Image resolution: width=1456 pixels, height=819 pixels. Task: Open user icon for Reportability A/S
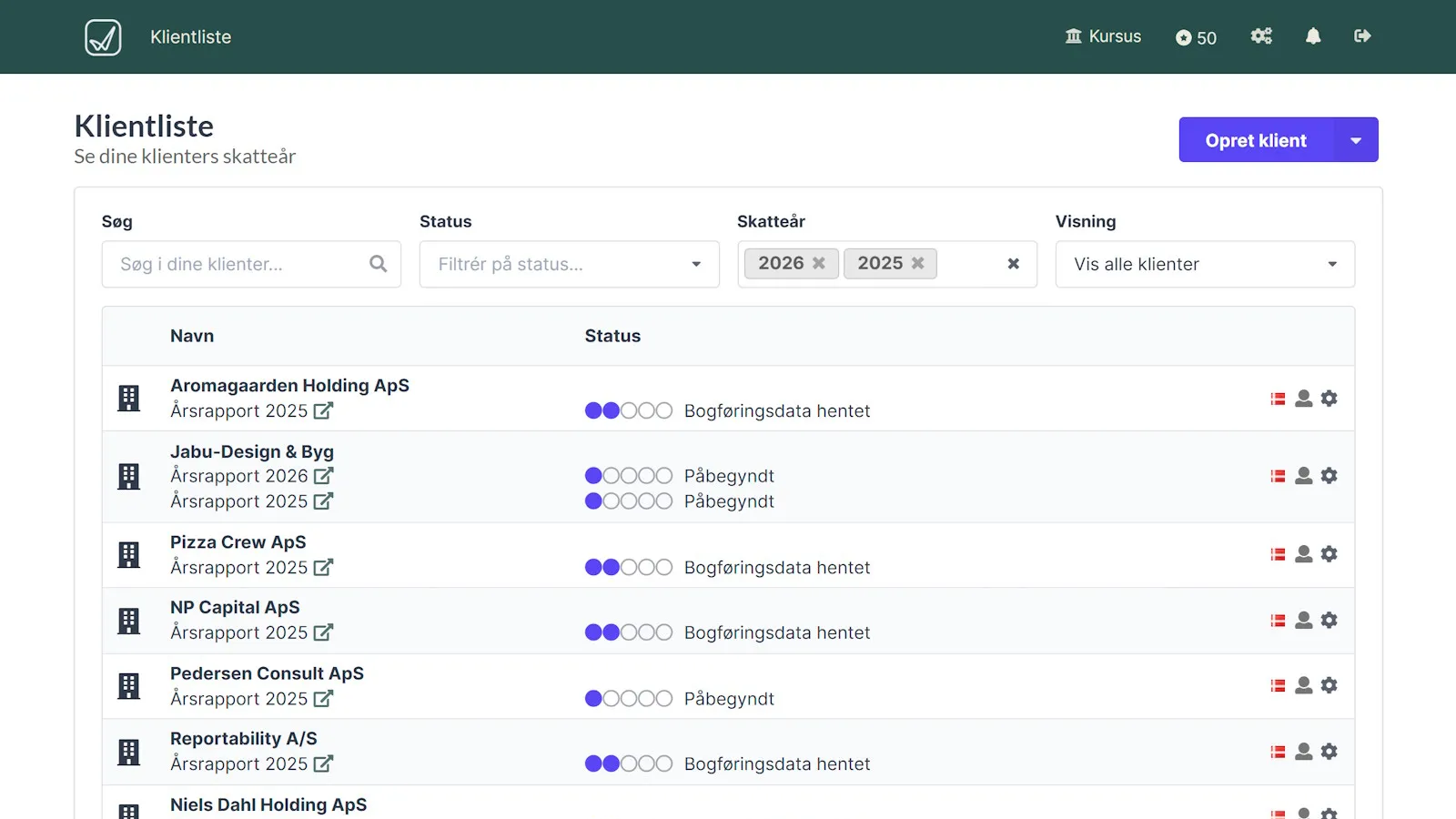1304,752
